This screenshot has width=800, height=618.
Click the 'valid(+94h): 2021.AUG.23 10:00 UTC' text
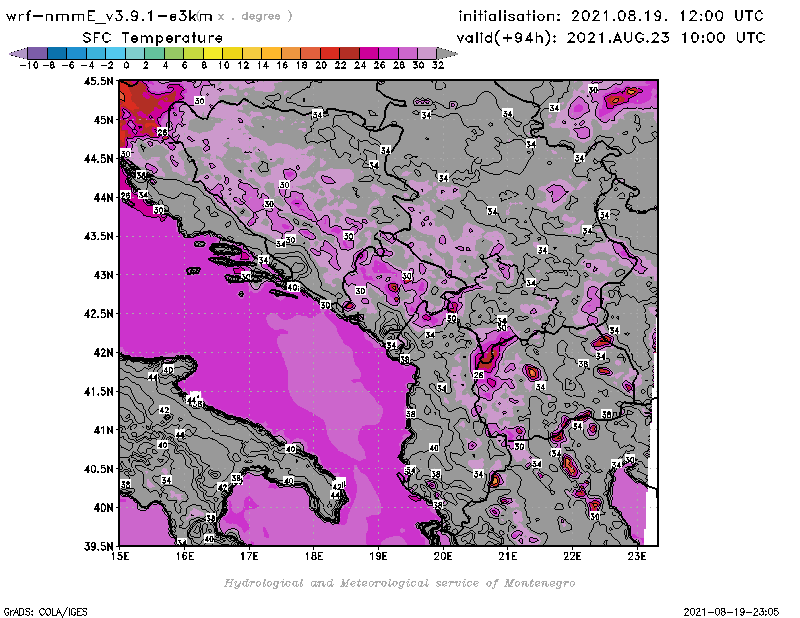[611, 38]
